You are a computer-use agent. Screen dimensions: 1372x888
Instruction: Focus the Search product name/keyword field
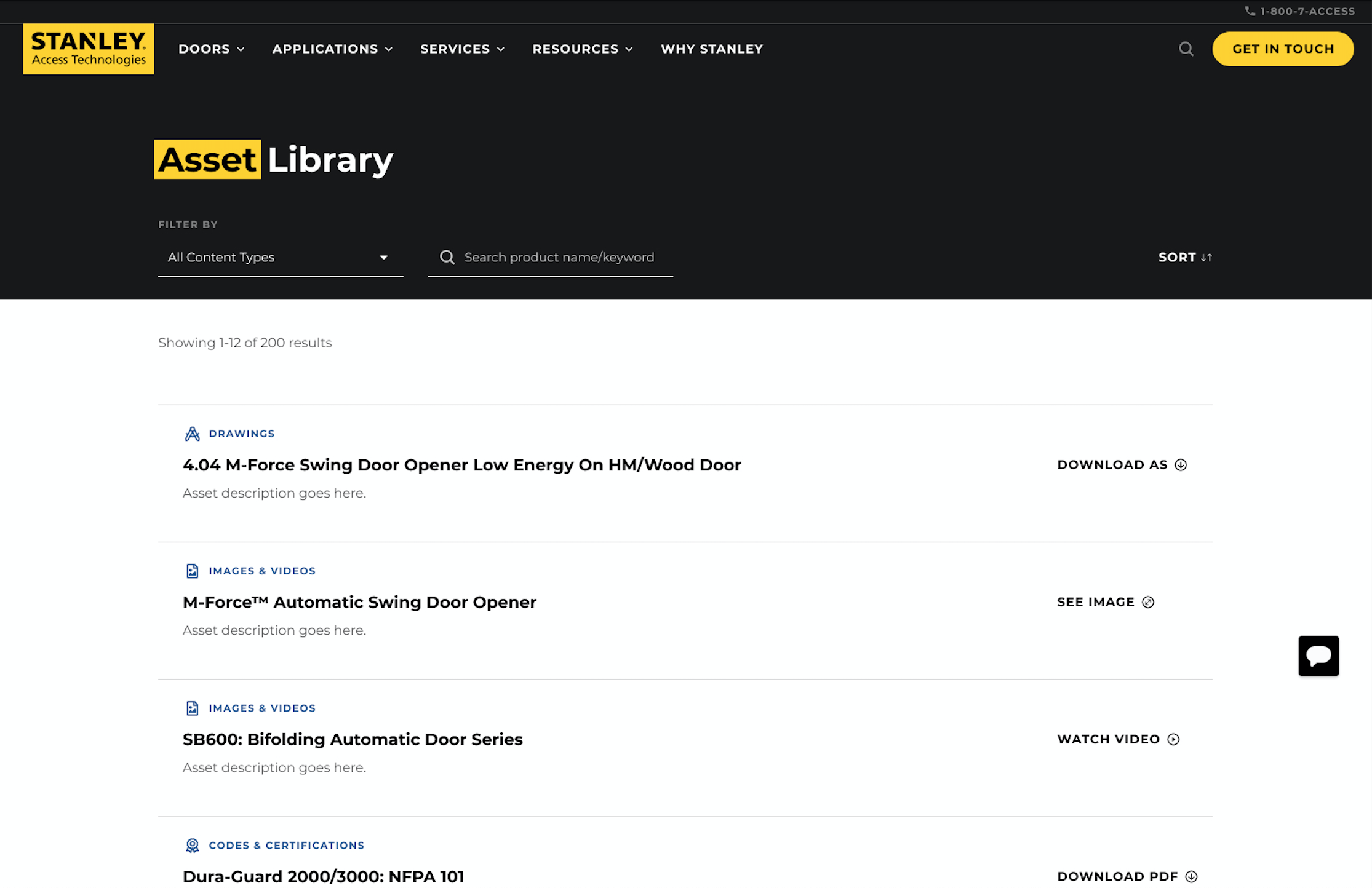tap(559, 257)
